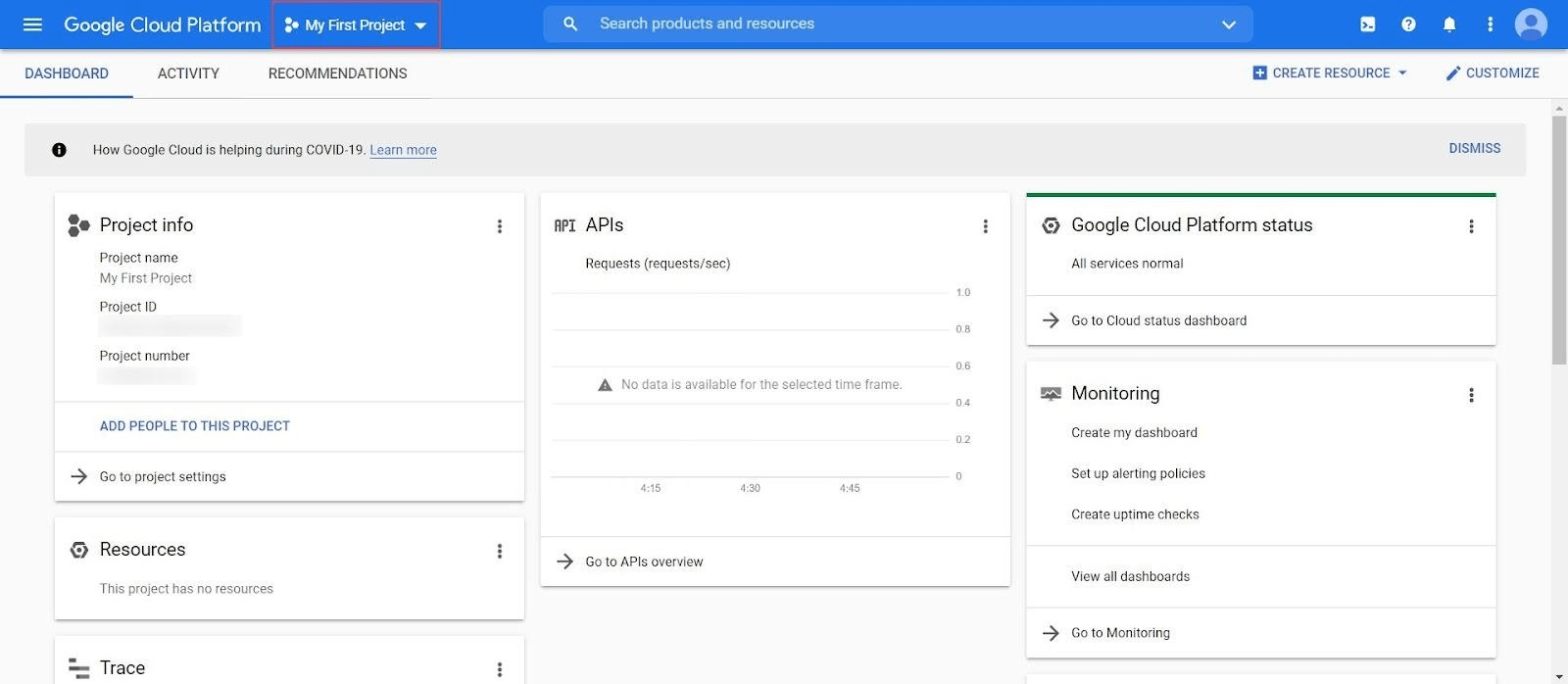Click the Trace card icon
Image resolution: width=1568 pixels, height=684 pixels.
point(79,668)
